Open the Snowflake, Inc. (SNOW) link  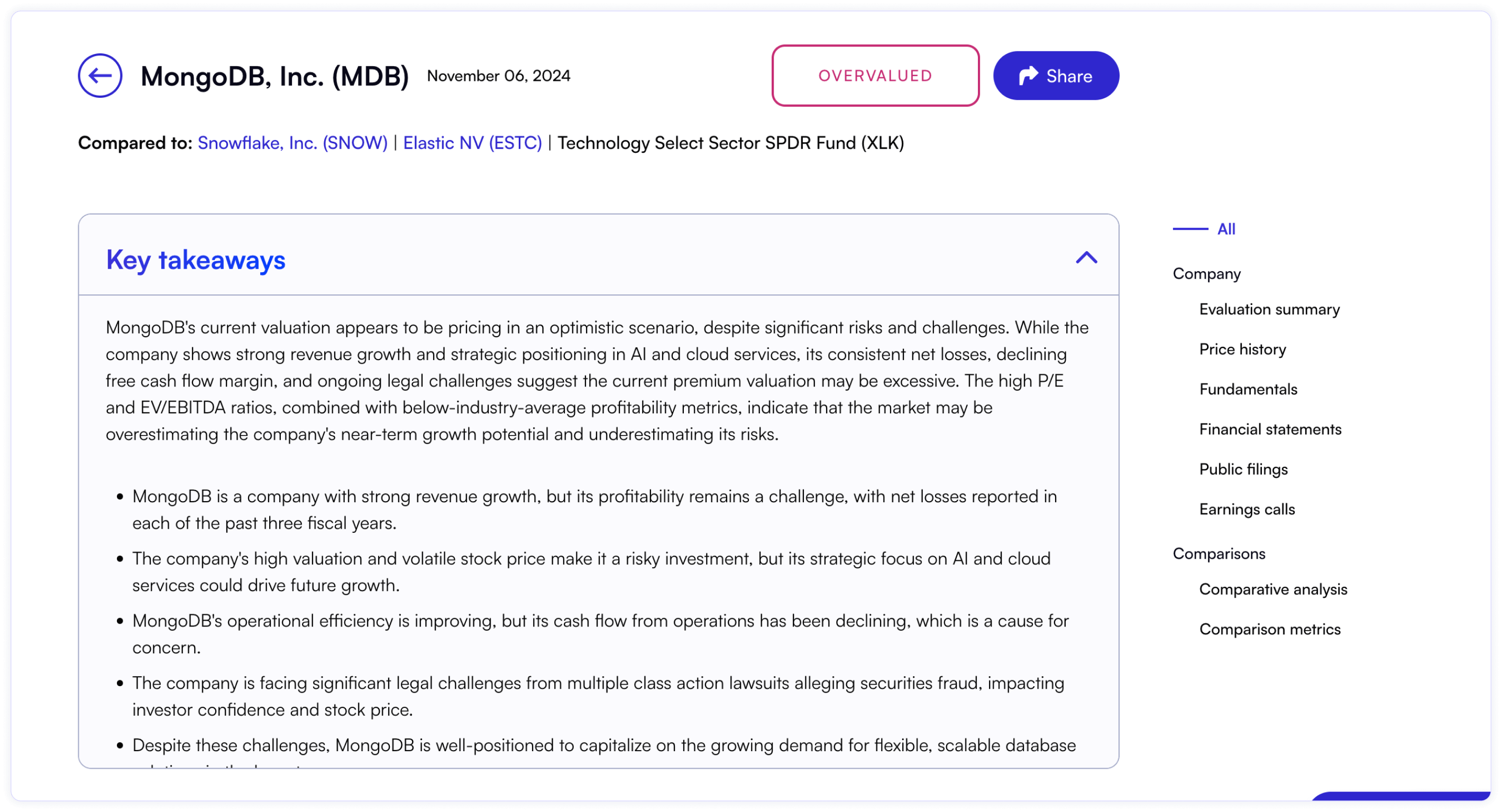[292, 143]
